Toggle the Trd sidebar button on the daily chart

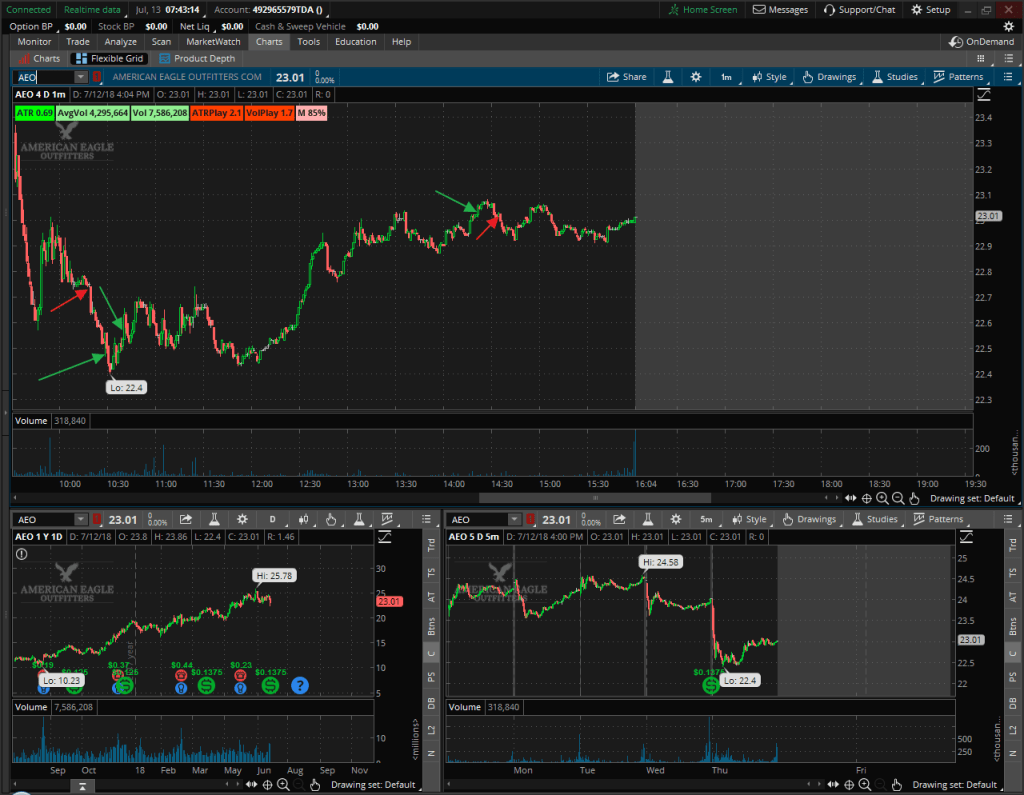coord(431,544)
